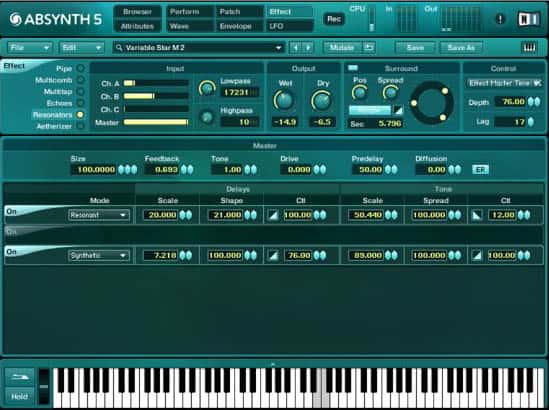549x410 pixels.
Task: Click the exclamation panic button
Action: (x=500, y=19)
